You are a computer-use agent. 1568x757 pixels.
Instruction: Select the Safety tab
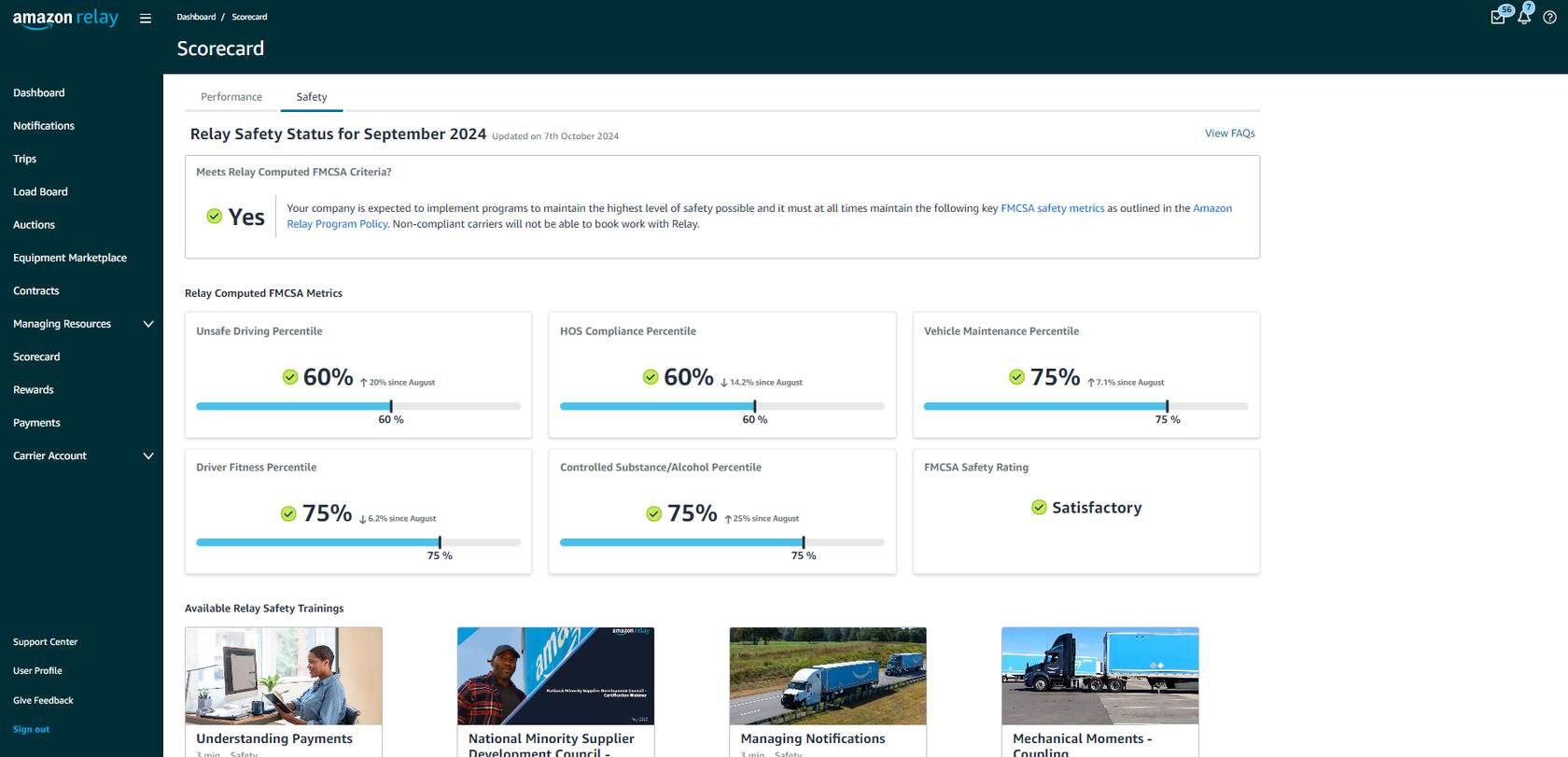pyautogui.click(x=312, y=97)
